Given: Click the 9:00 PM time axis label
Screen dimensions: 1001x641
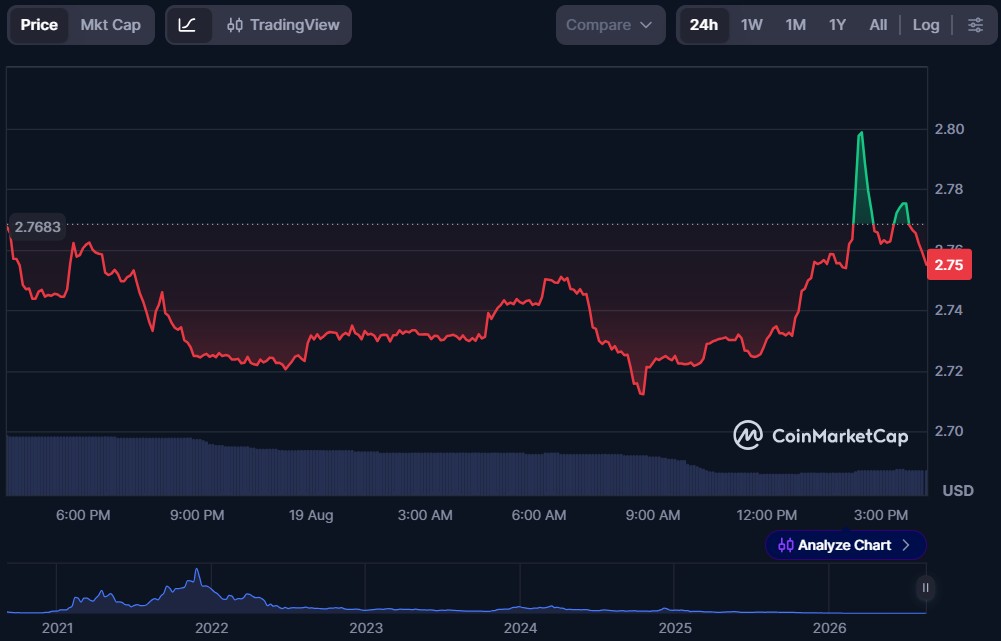Looking at the screenshot, I should 197,515.
